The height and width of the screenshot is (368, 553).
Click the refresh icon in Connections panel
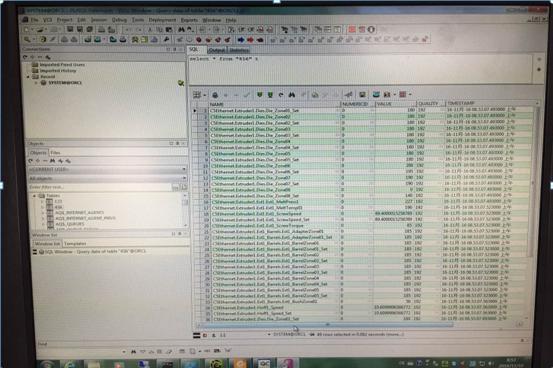coord(25,57)
